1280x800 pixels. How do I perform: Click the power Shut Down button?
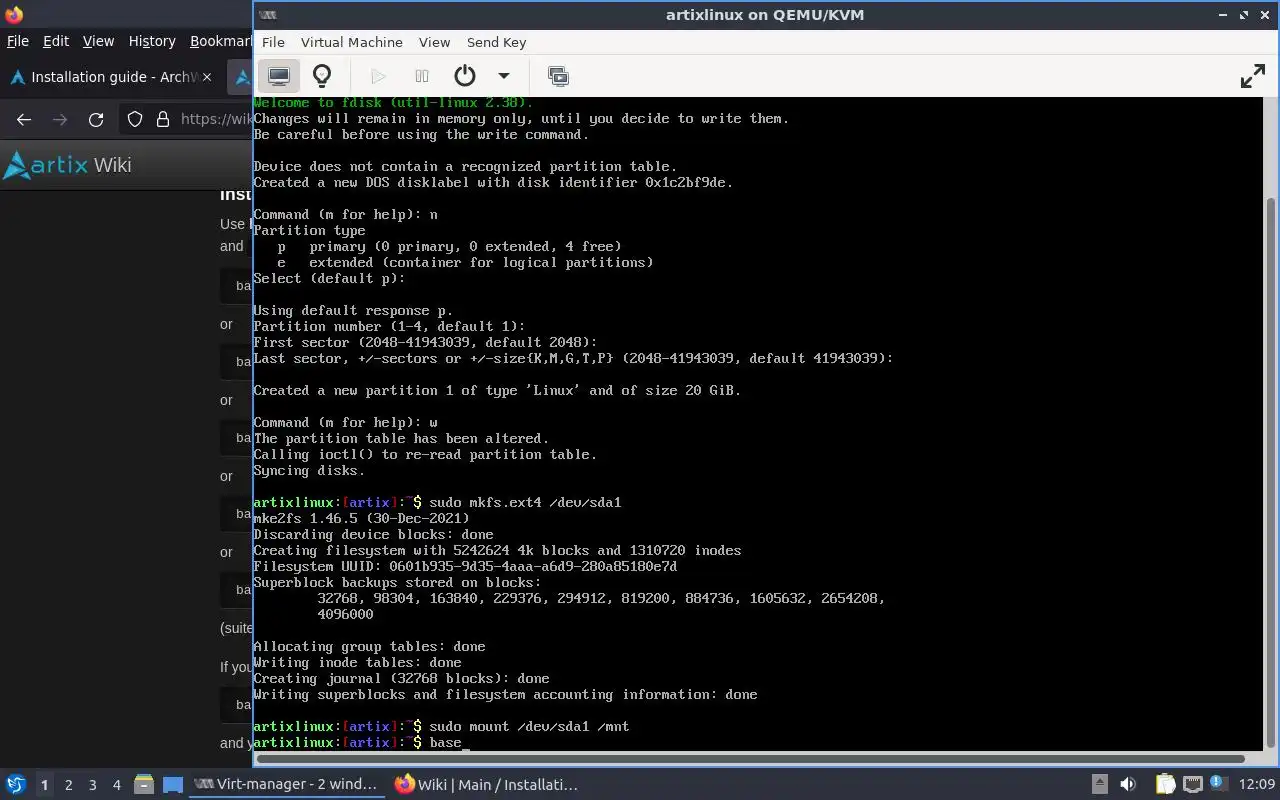[x=464, y=76]
